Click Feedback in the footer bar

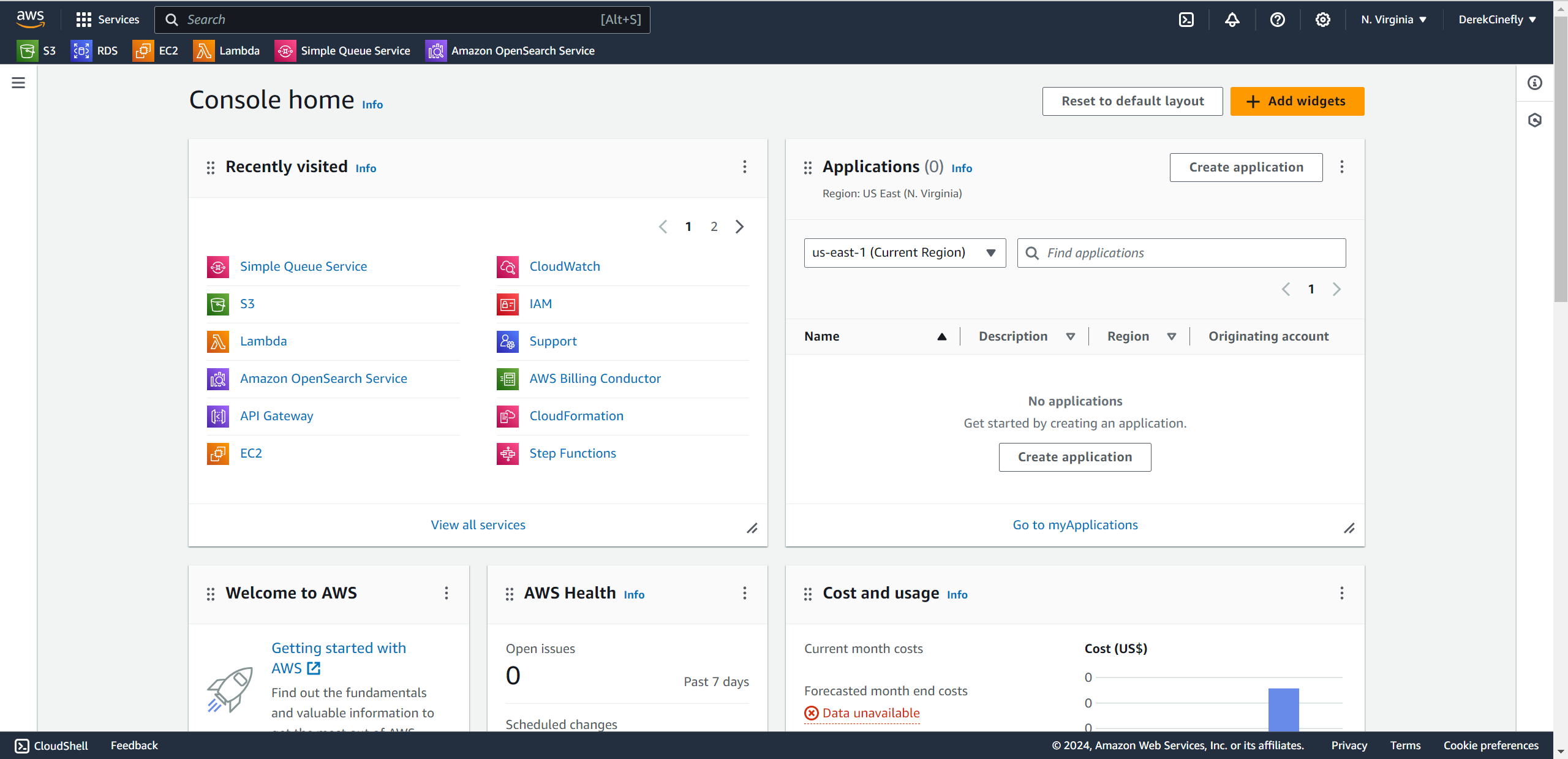pyautogui.click(x=134, y=746)
